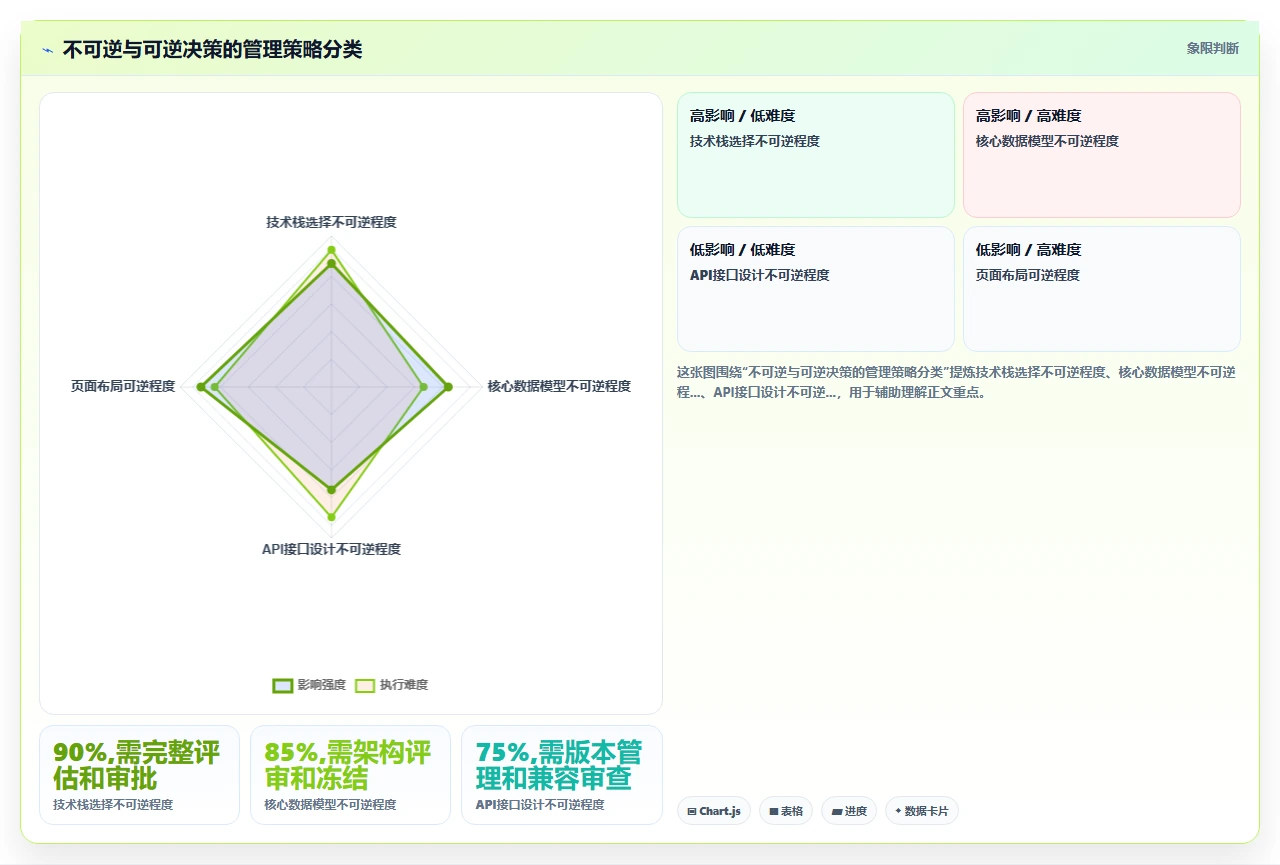
Task: Click the leftmost radar point near 页面布局
Action: pyautogui.click(x=201, y=386)
